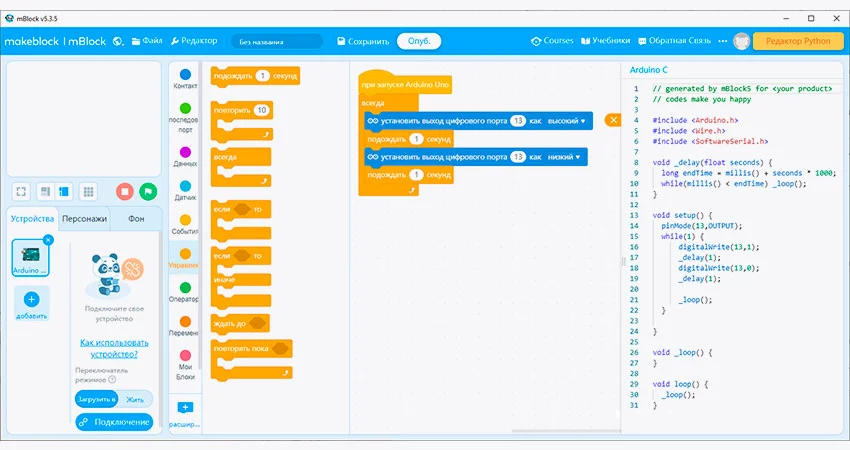Select the grid stage layout icon
The image size is (850, 450).
tap(88, 191)
